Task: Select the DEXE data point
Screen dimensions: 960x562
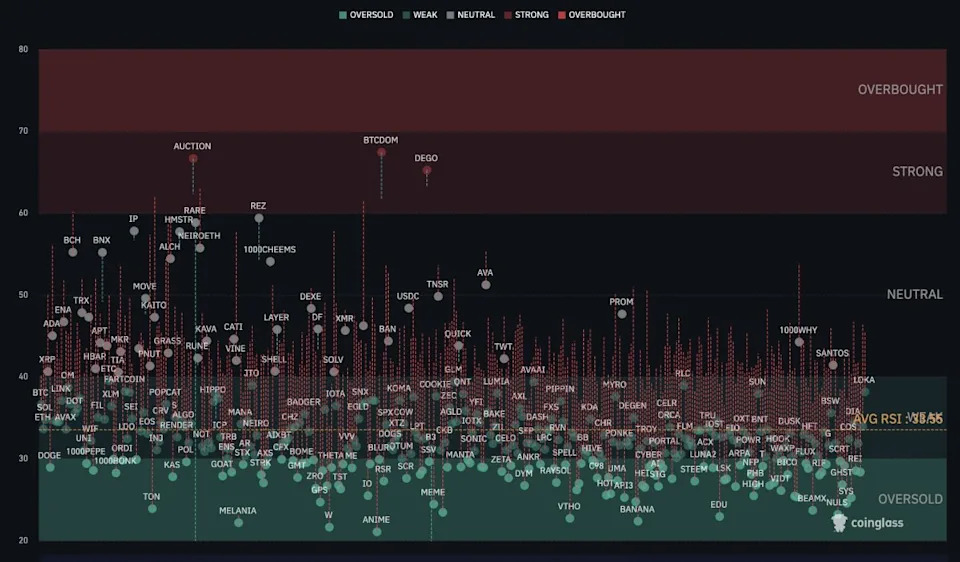Action: click(x=311, y=309)
